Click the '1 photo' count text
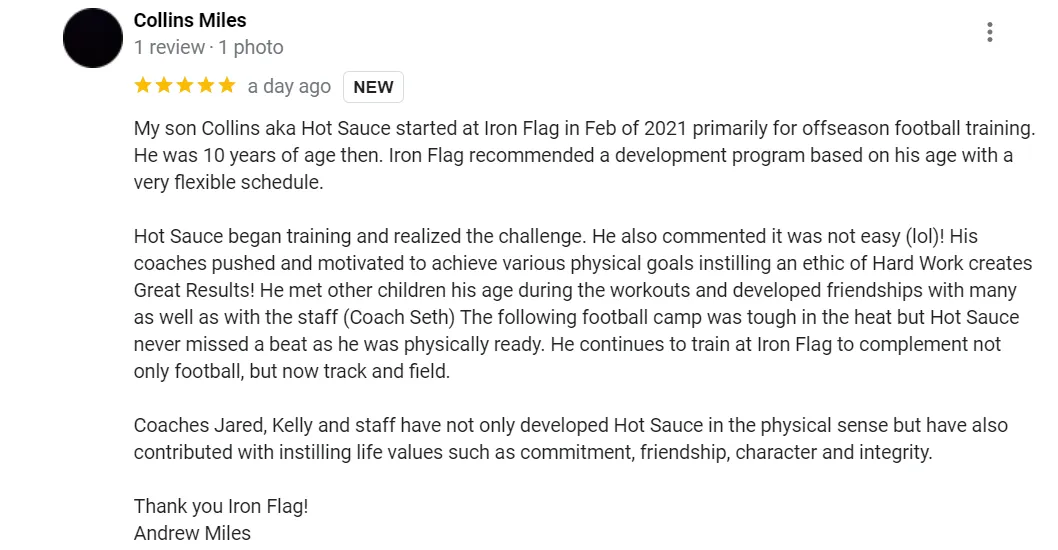Image resolution: width=1058 pixels, height=550 pixels. (x=250, y=47)
